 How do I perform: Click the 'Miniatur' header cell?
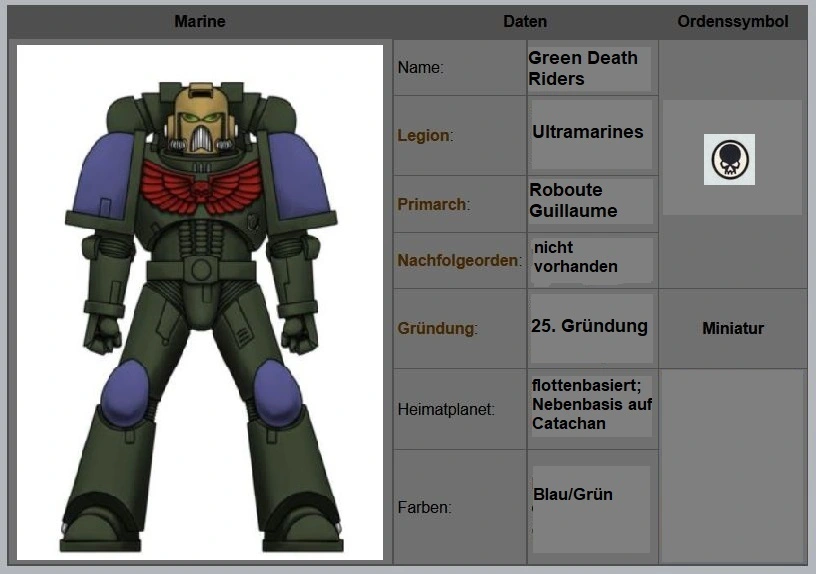point(733,328)
